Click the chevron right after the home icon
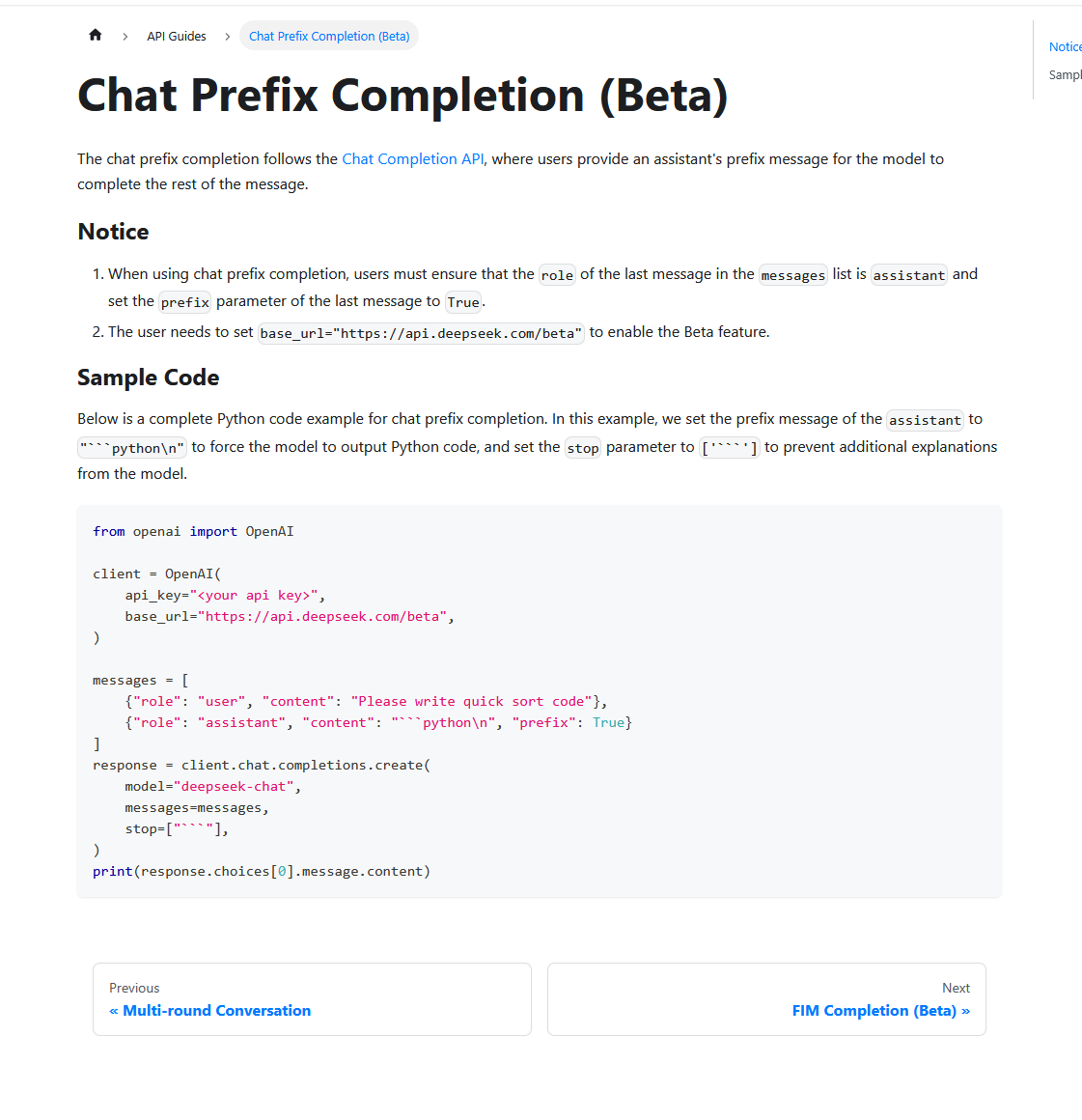The image size is (1082, 1120). point(125,37)
